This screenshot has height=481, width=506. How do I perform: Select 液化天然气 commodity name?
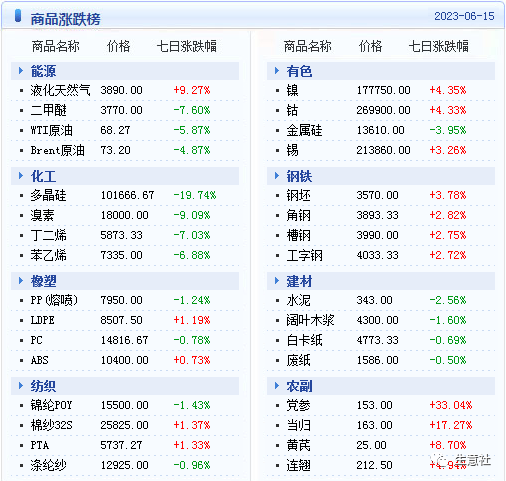(x=60, y=90)
